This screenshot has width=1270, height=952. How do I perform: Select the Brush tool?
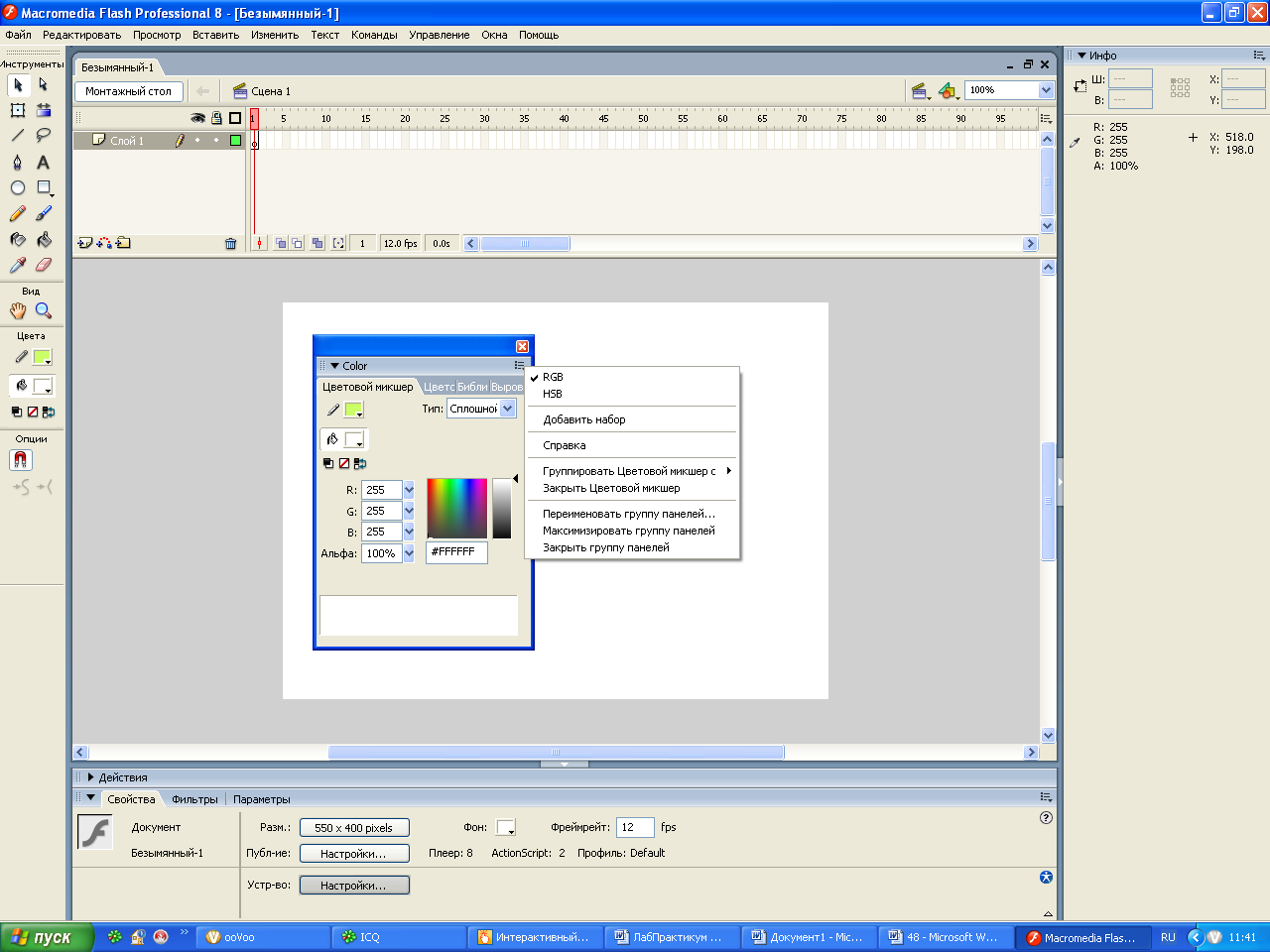click(x=43, y=213)
